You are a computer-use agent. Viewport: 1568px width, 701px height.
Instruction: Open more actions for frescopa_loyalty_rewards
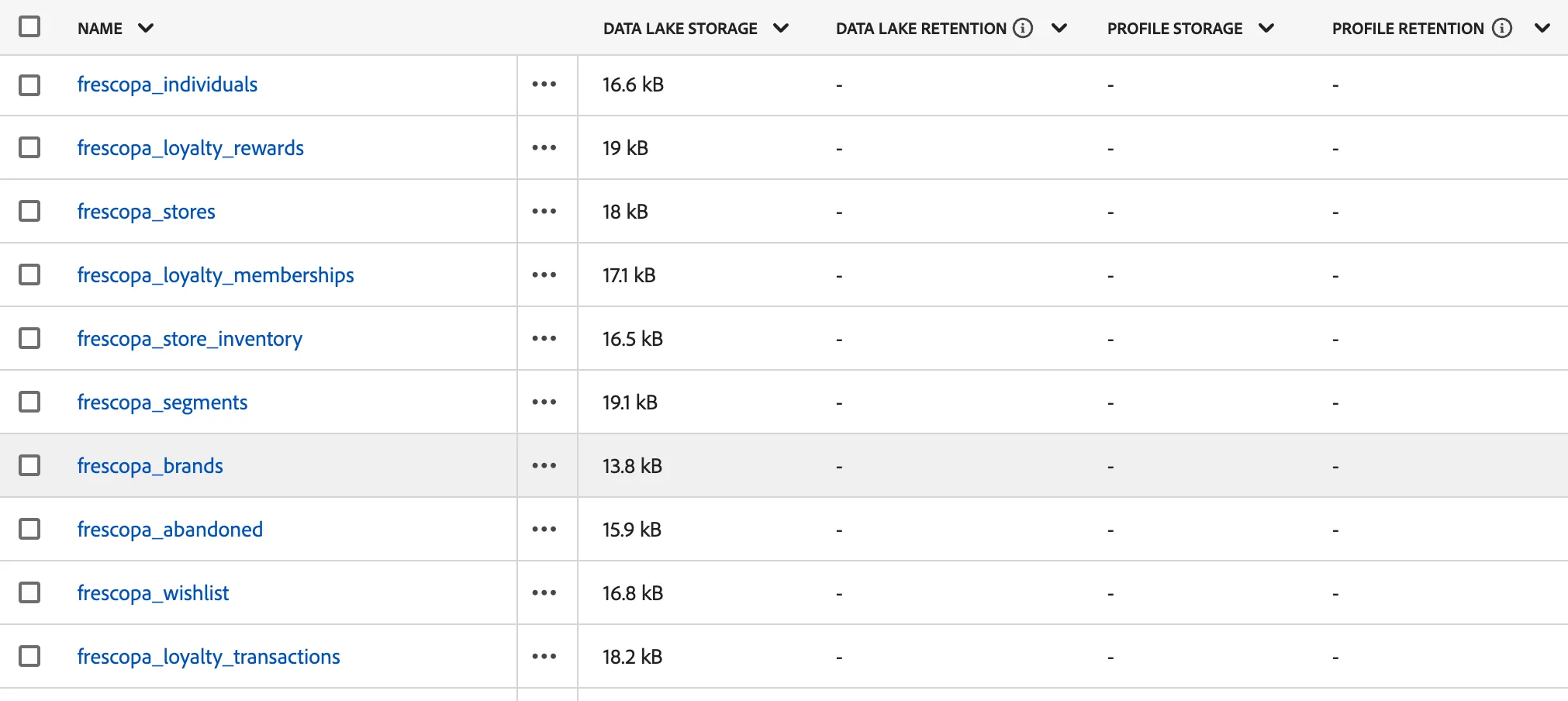pyautogui.click(x=544, y=148)
